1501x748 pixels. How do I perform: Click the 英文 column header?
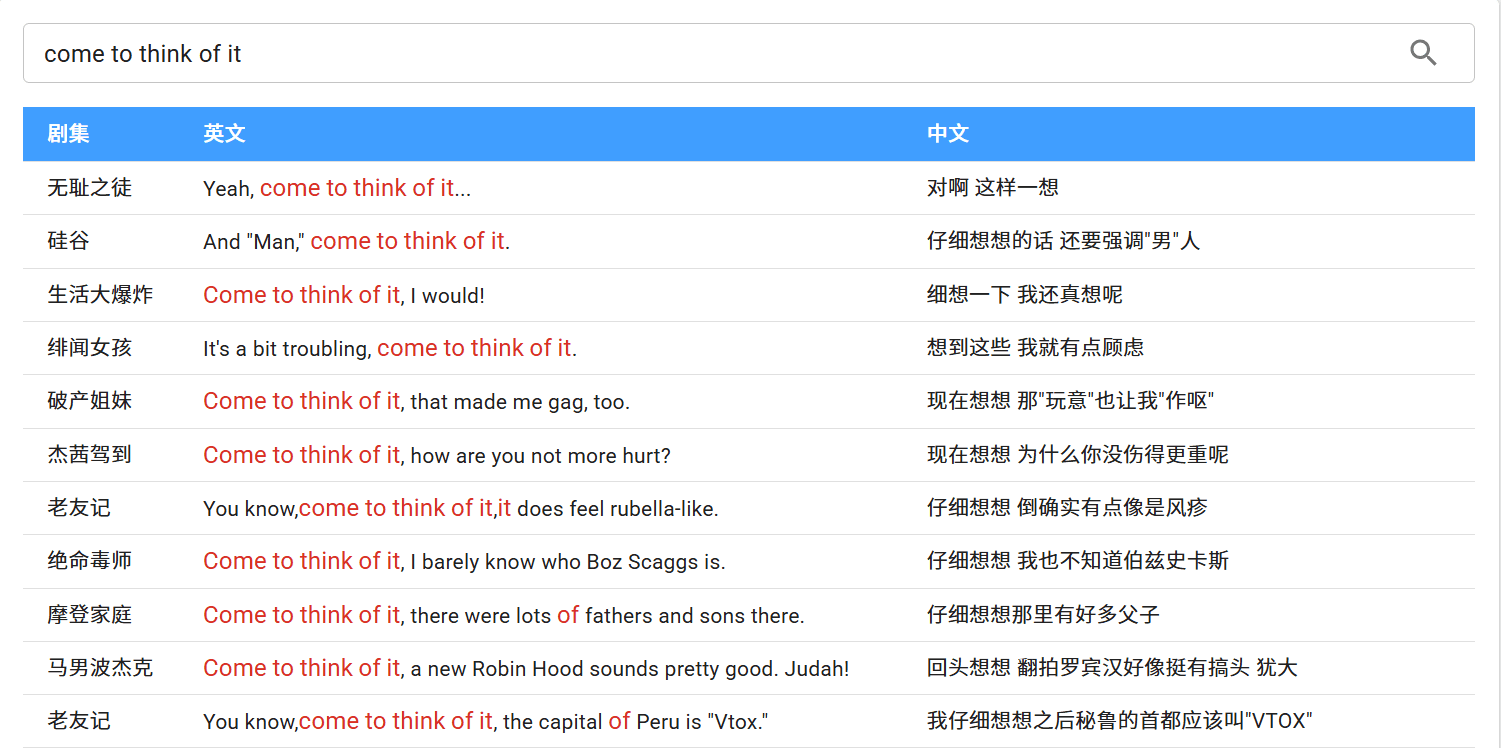pos(224,134)
